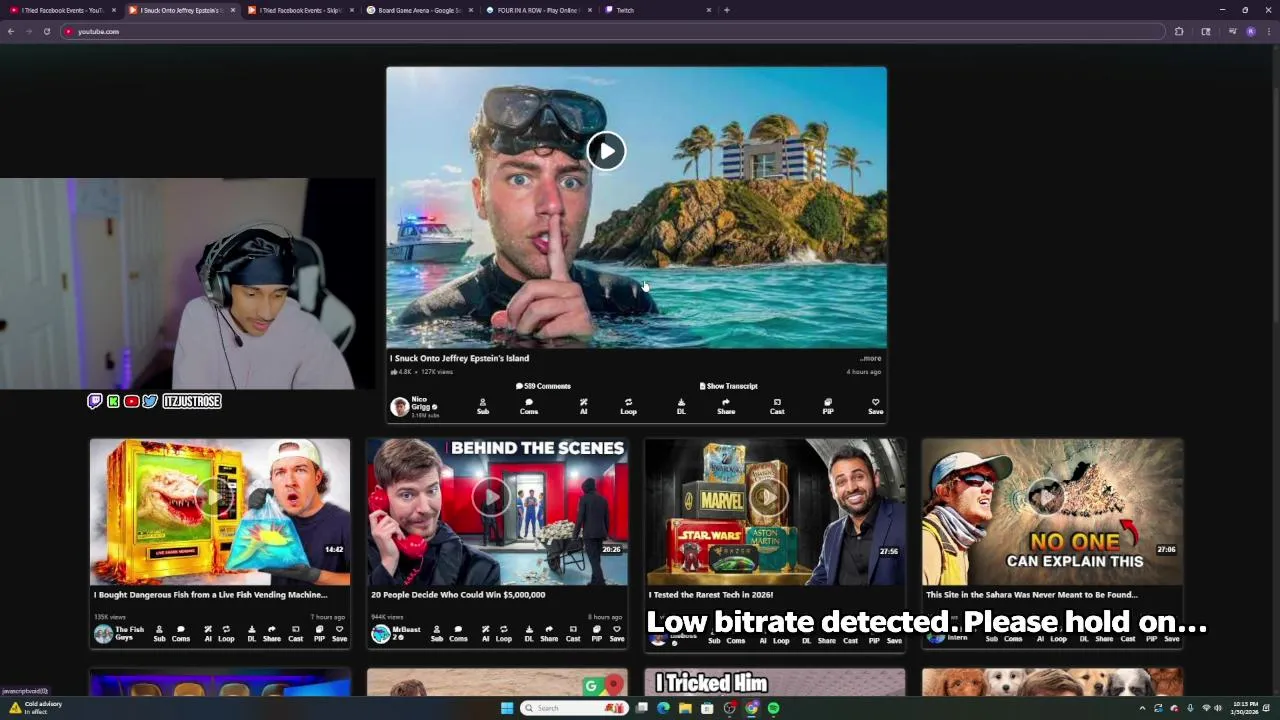Open the 589 Comments link
The height and width of the screenshot is (720, 1280).
point(543,386)
